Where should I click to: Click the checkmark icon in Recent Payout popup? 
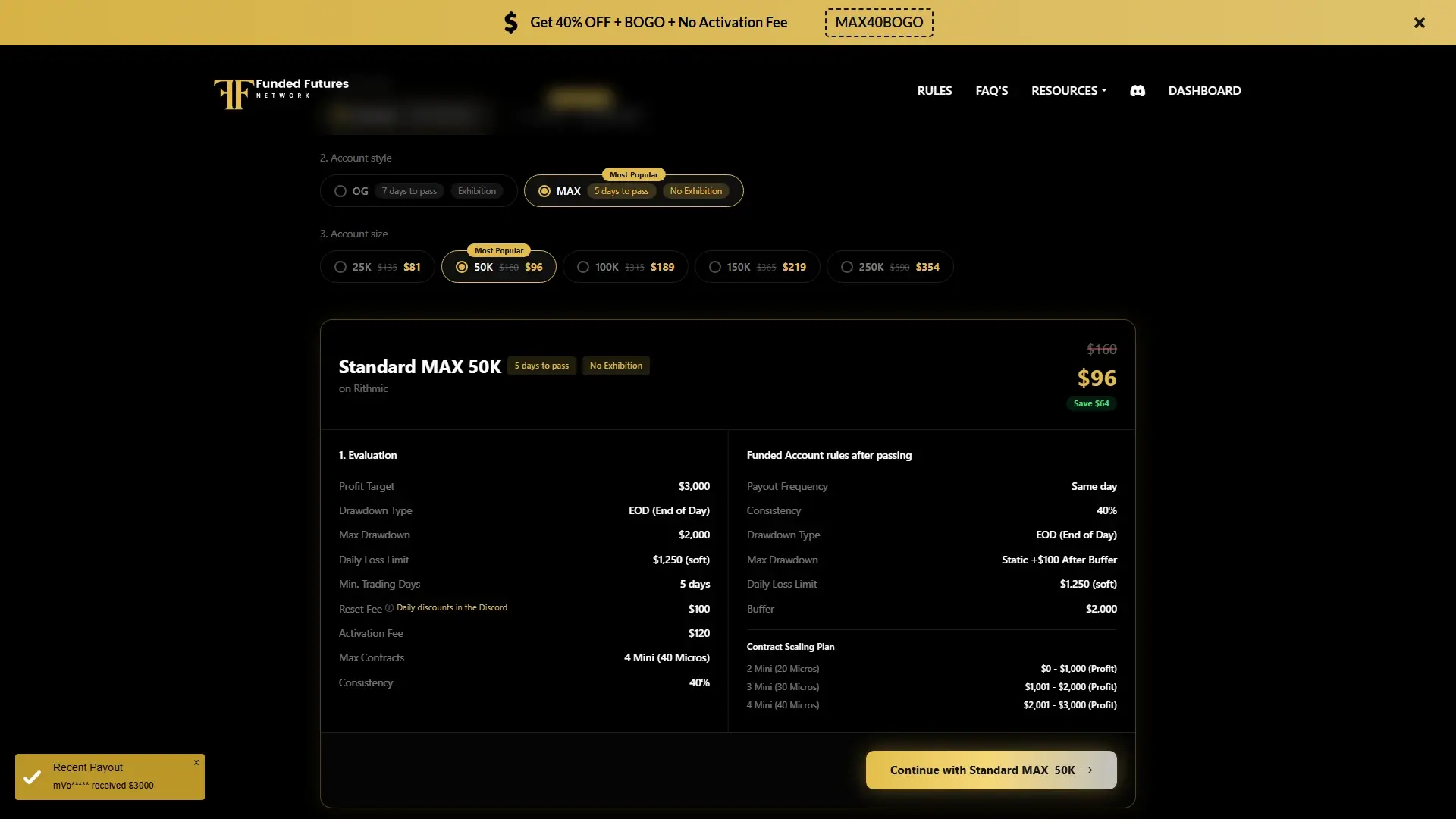pyautogui.click(x=31, y=777)
